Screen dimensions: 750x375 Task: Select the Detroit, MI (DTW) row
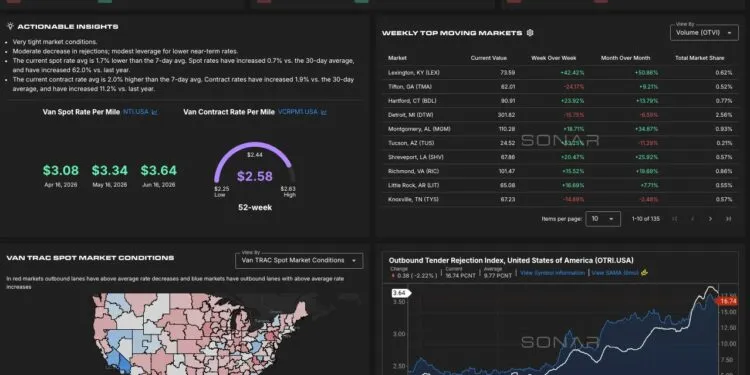560,115
